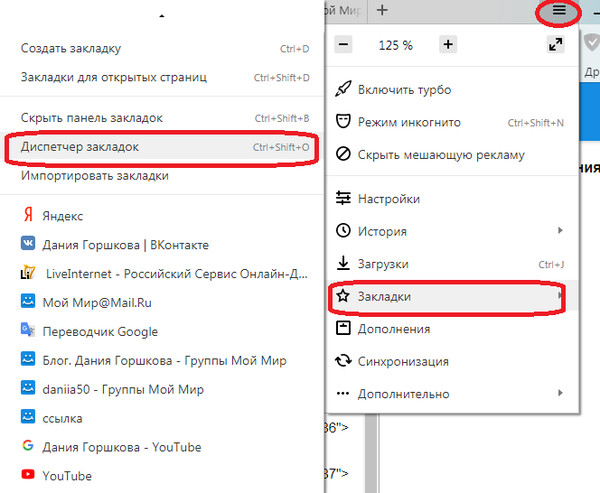The width and height of the screenshot is (600, 493).
Task: Click the history clock icon
Action: click(343, 230)
